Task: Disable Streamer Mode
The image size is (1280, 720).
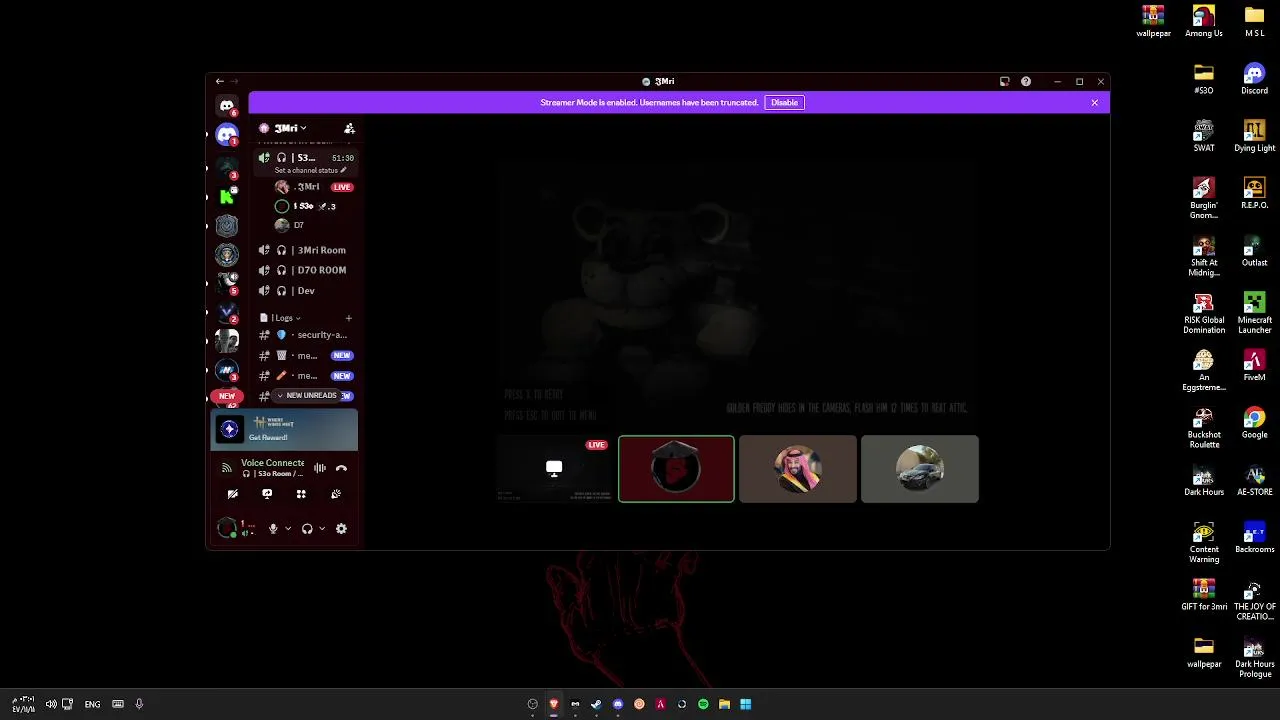Action: (784, 103)
